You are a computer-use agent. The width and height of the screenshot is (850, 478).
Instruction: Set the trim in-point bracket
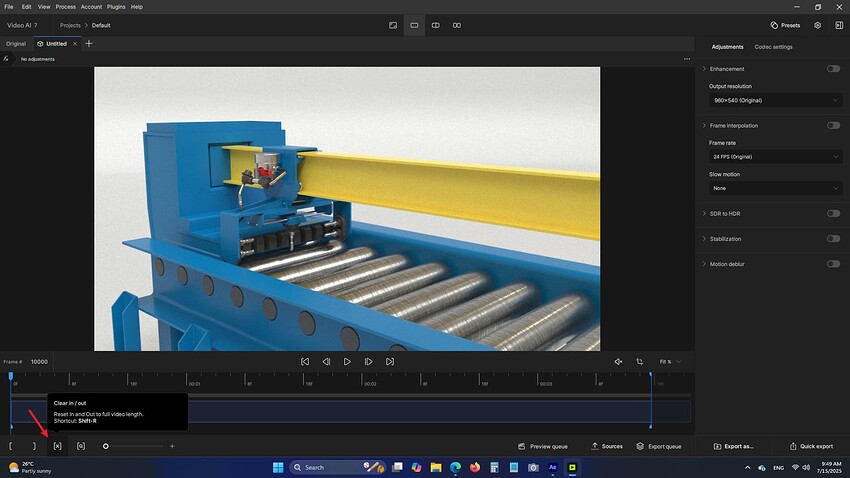point(11,446)
